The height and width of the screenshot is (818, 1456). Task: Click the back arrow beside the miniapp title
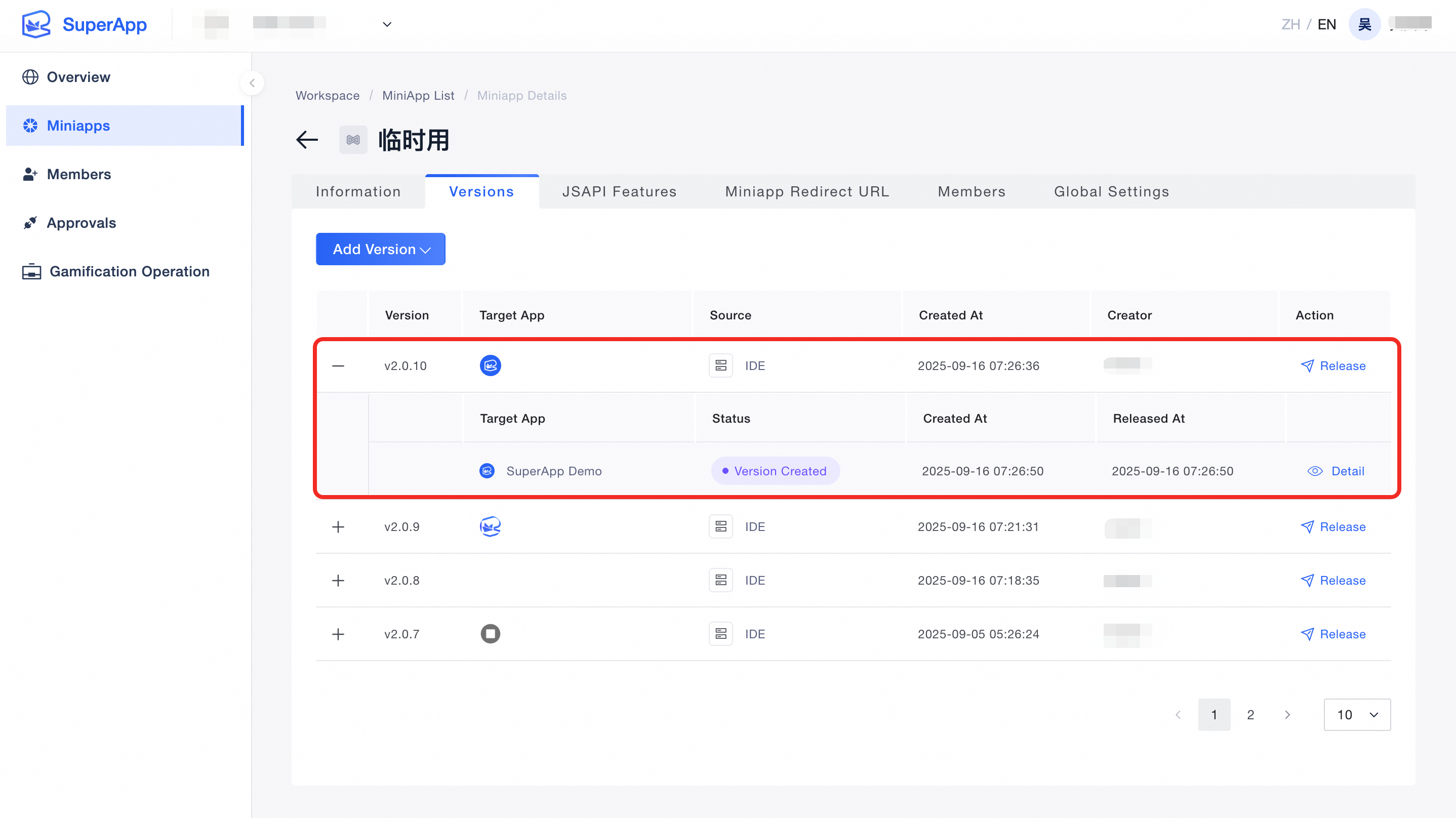(x=307, y=140)
